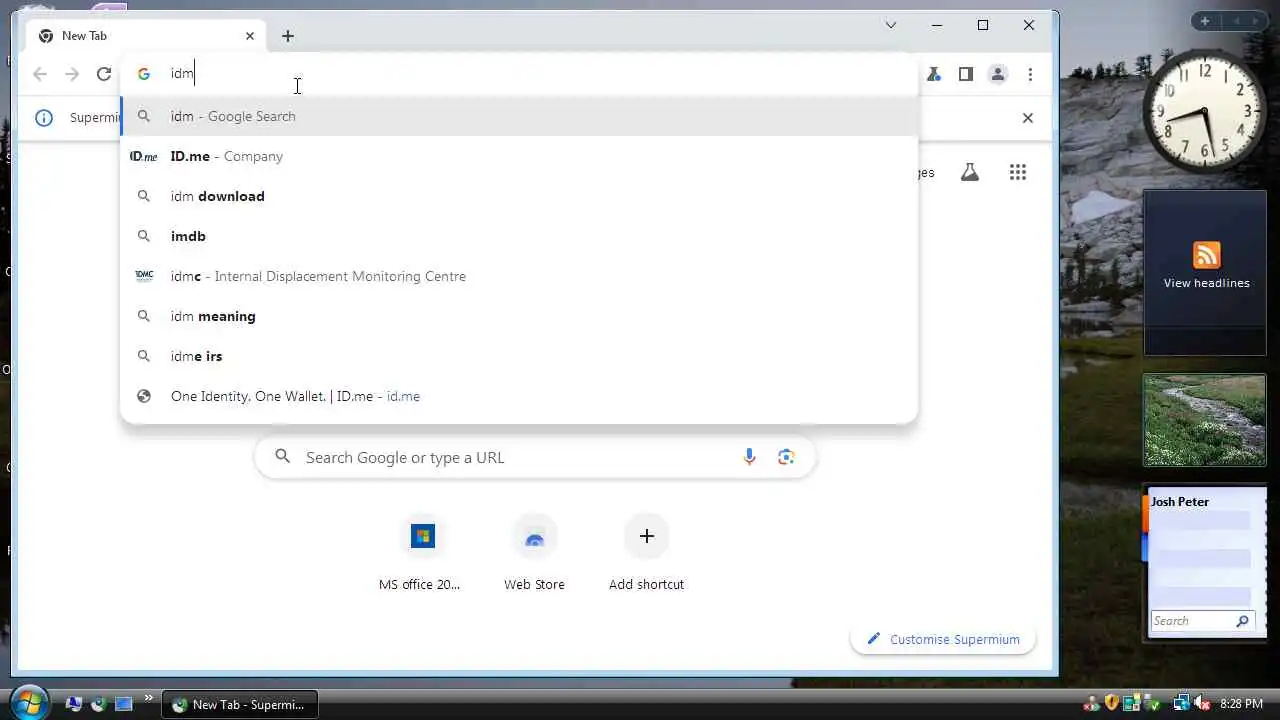
Task: Open the tab search dropdown chevron
Action: tap(891, 25)
